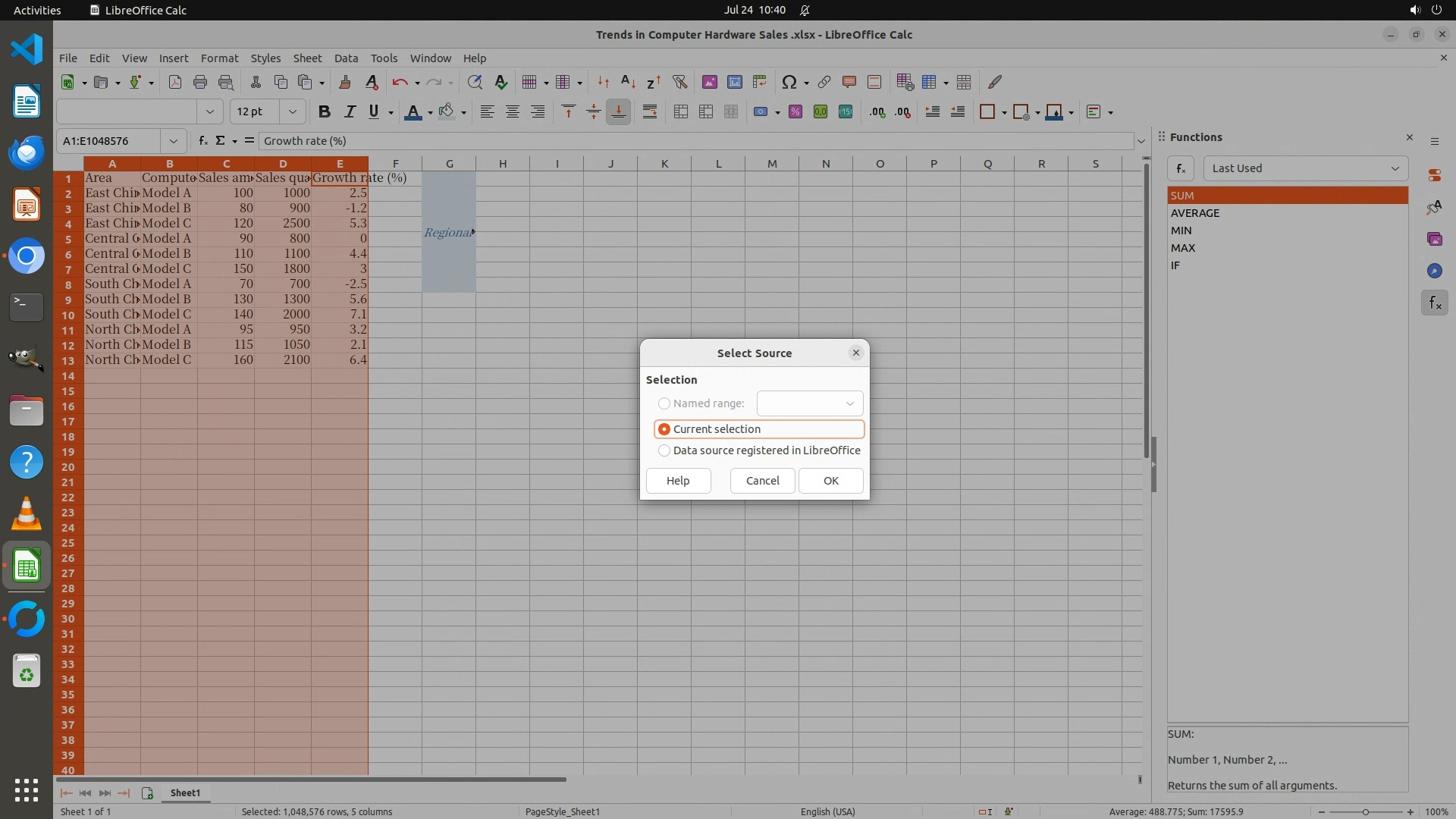Click the Italic formatting icon
The width and height of the screenshot is (1456, 819).
click(x=350, y=112)
